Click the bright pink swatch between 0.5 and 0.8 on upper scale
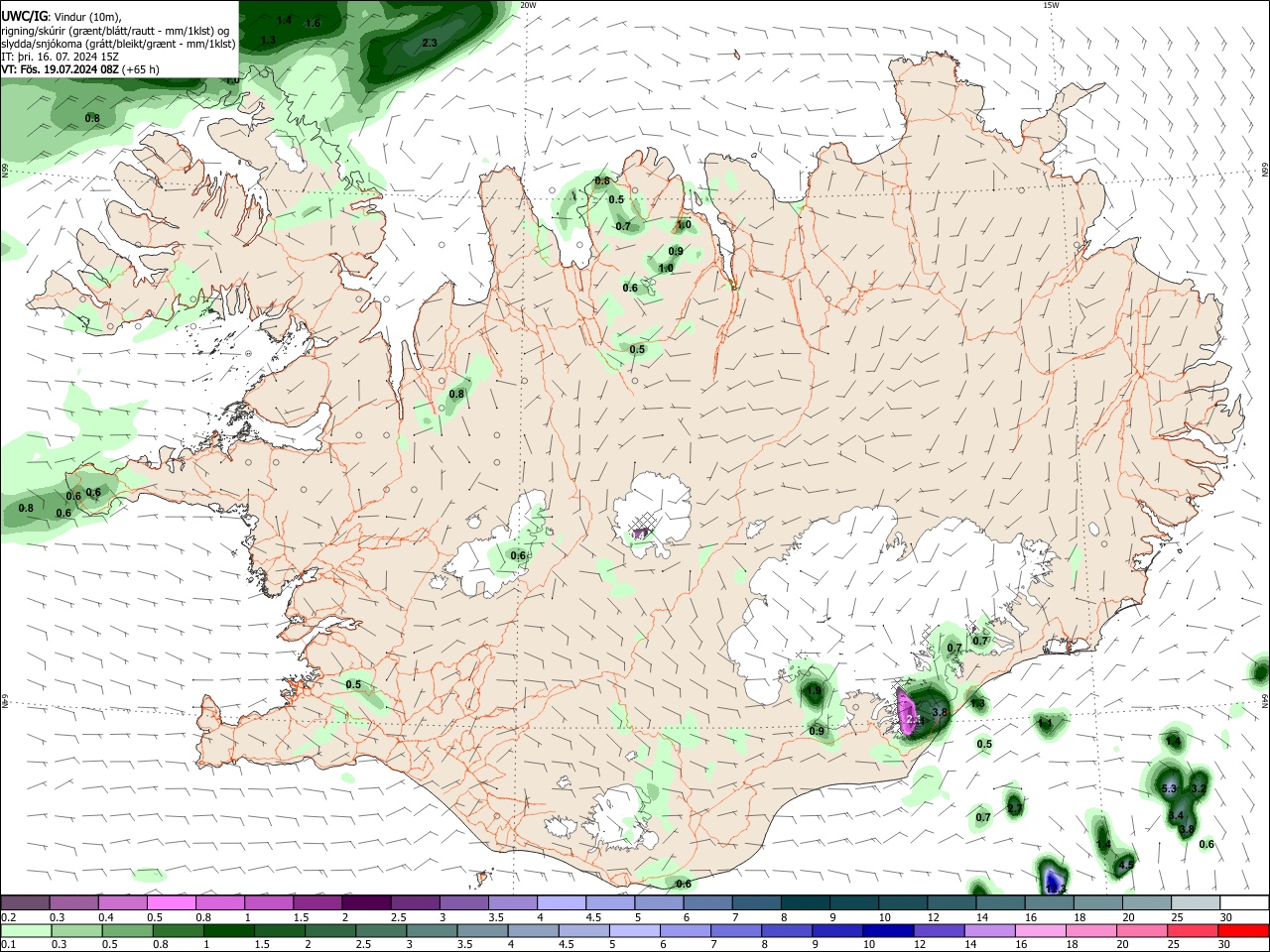The image size is (1270, 952). click(170, 902)
